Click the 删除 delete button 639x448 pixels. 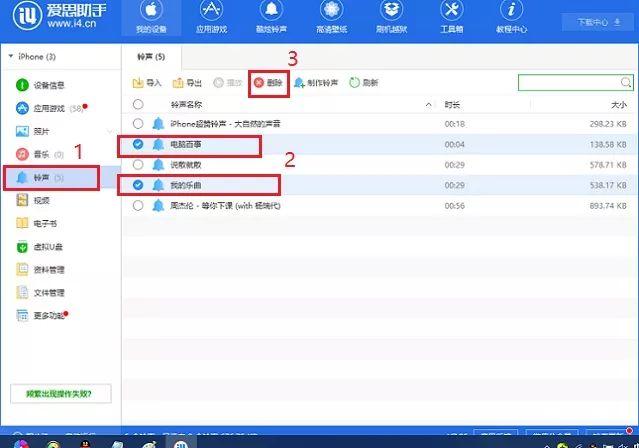coord(269,83)
